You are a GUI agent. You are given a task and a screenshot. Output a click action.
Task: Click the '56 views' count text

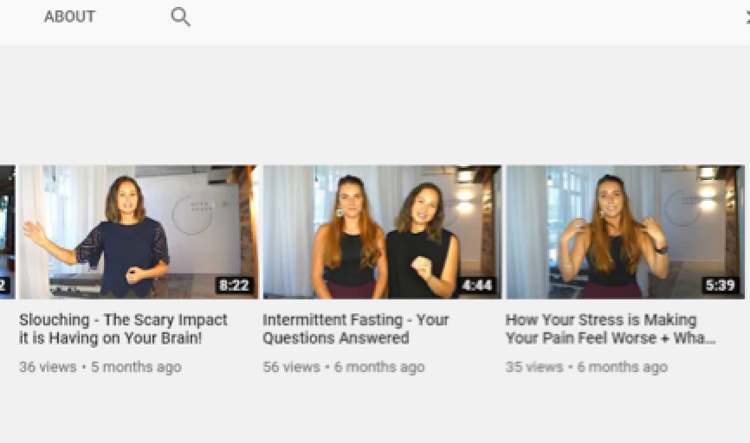[x=291, y=367]
